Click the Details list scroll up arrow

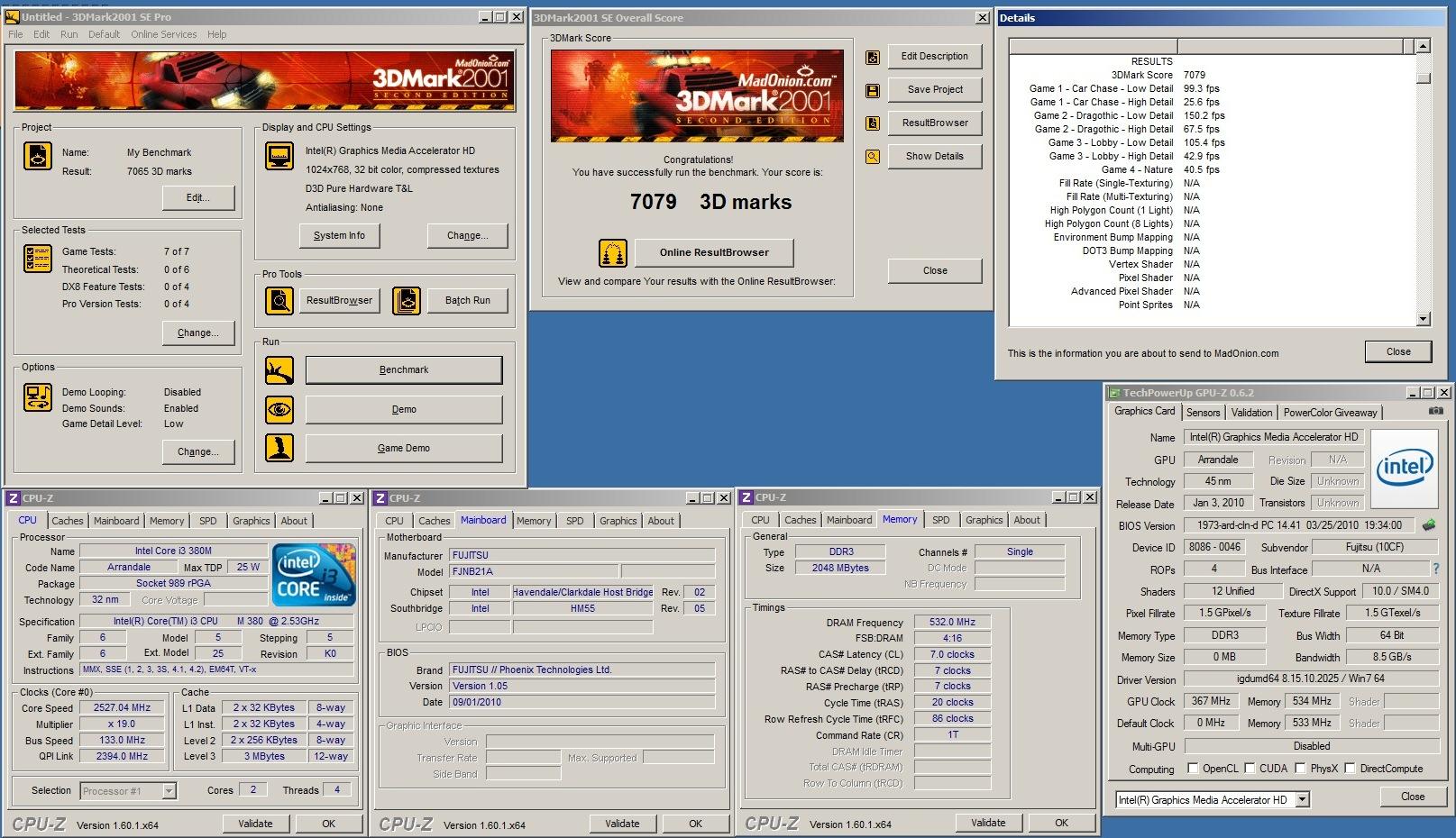pos(1423,46)
